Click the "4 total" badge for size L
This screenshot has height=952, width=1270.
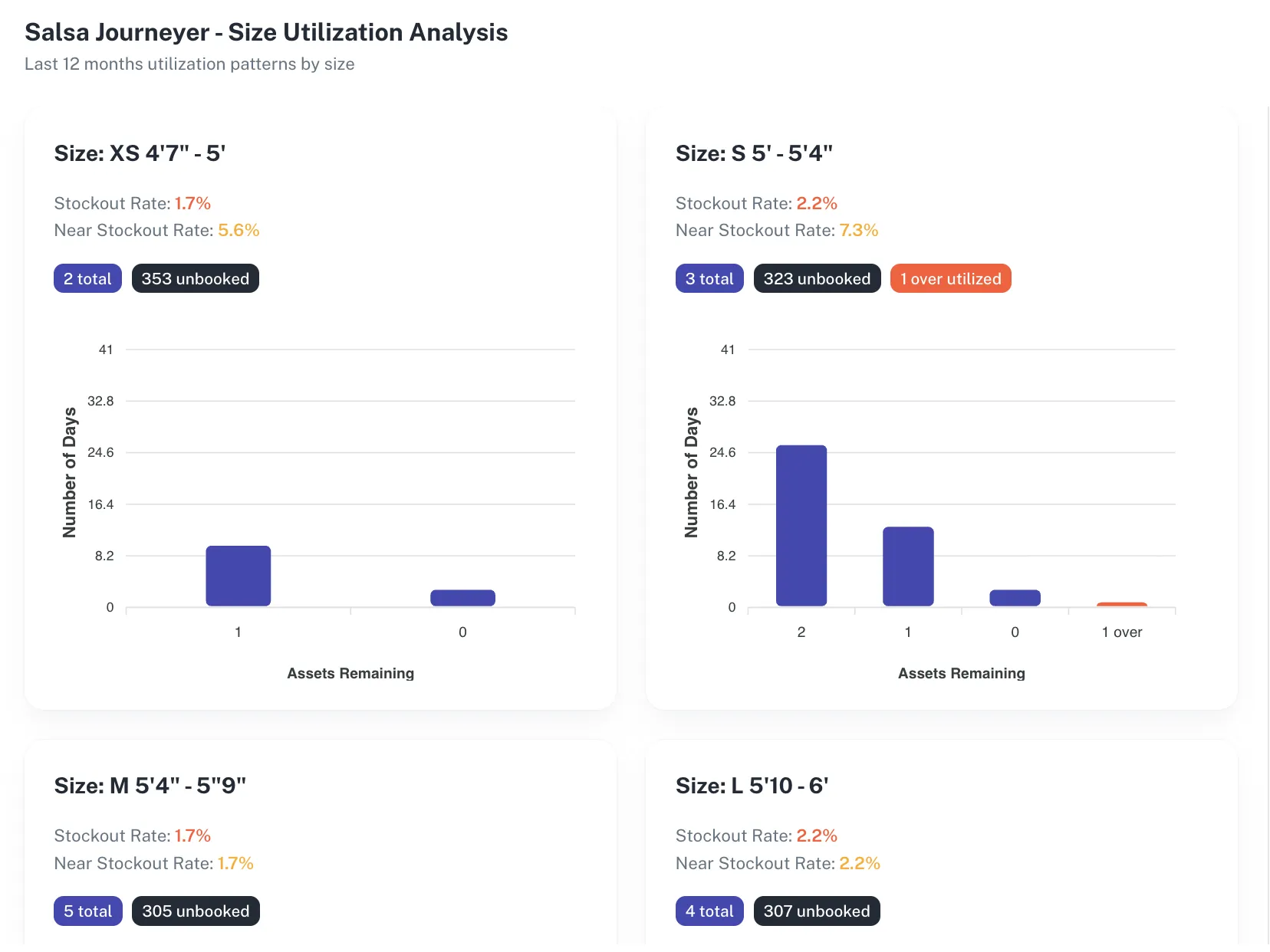(x=709, y=911)
